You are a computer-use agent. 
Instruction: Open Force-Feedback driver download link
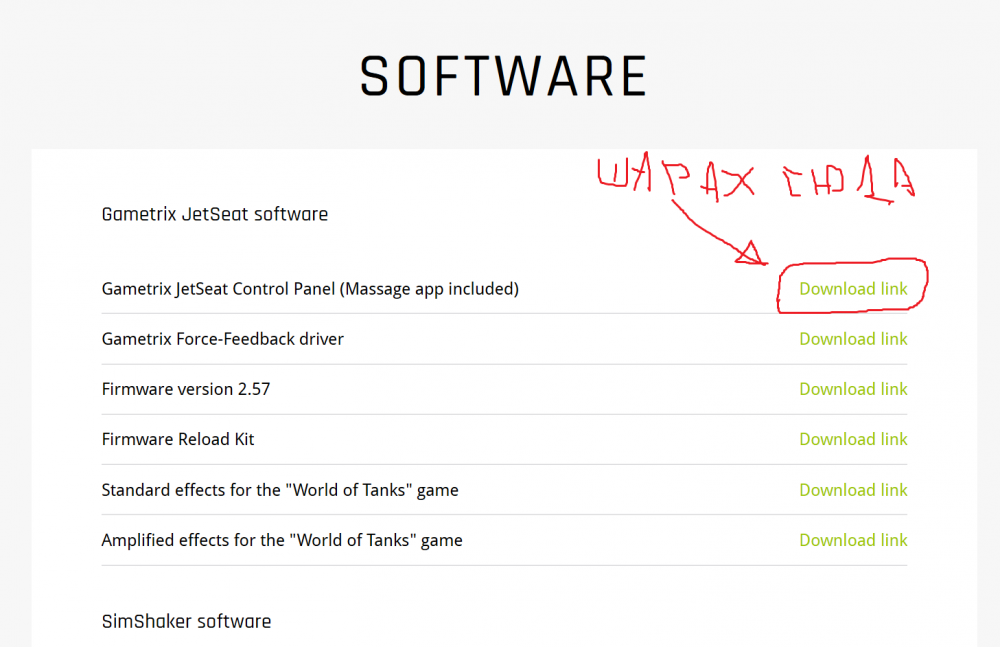(x=853, y=339)
